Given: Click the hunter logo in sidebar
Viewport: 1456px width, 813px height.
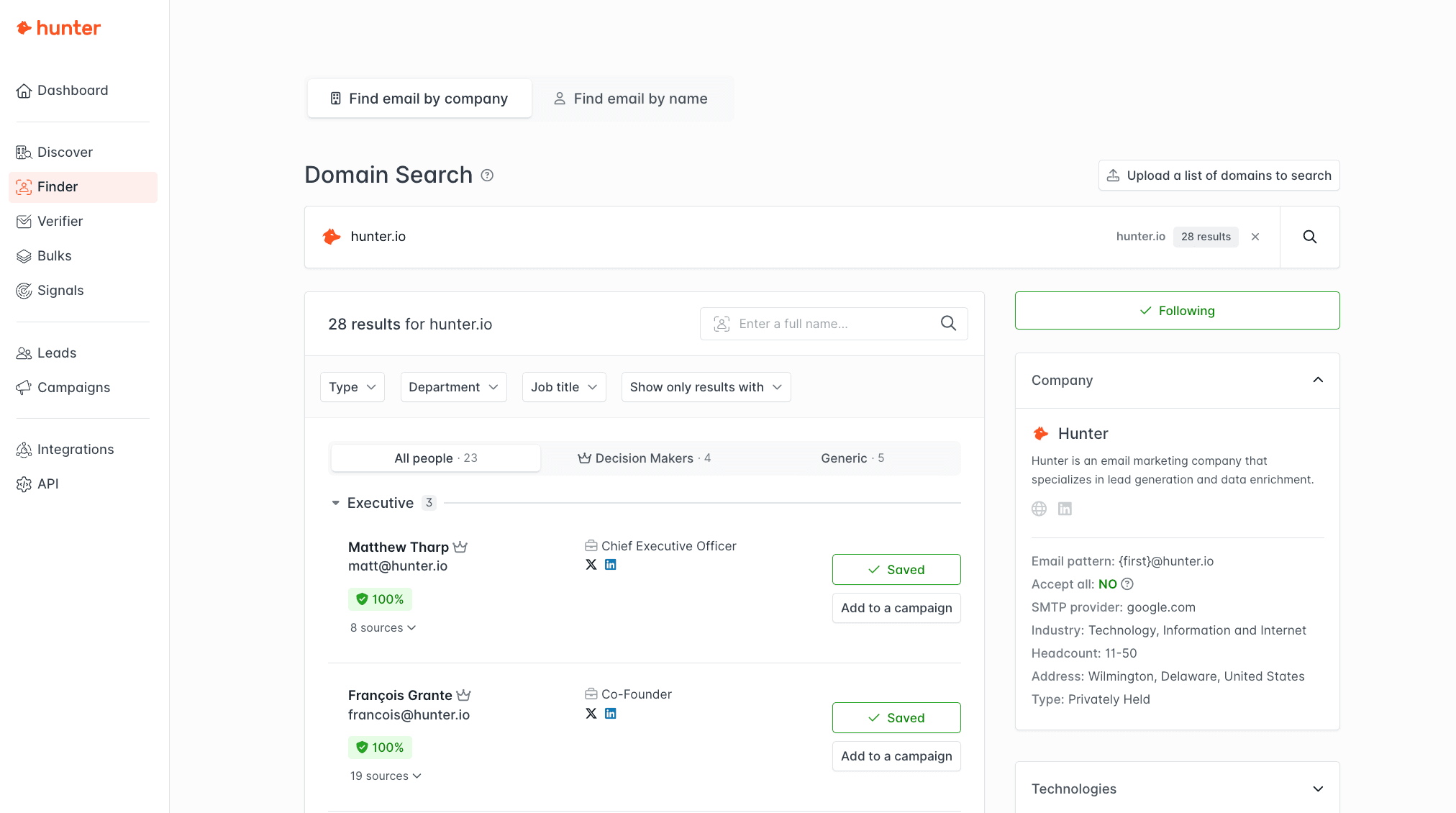Looking at the screenshot, I should 58,28.
